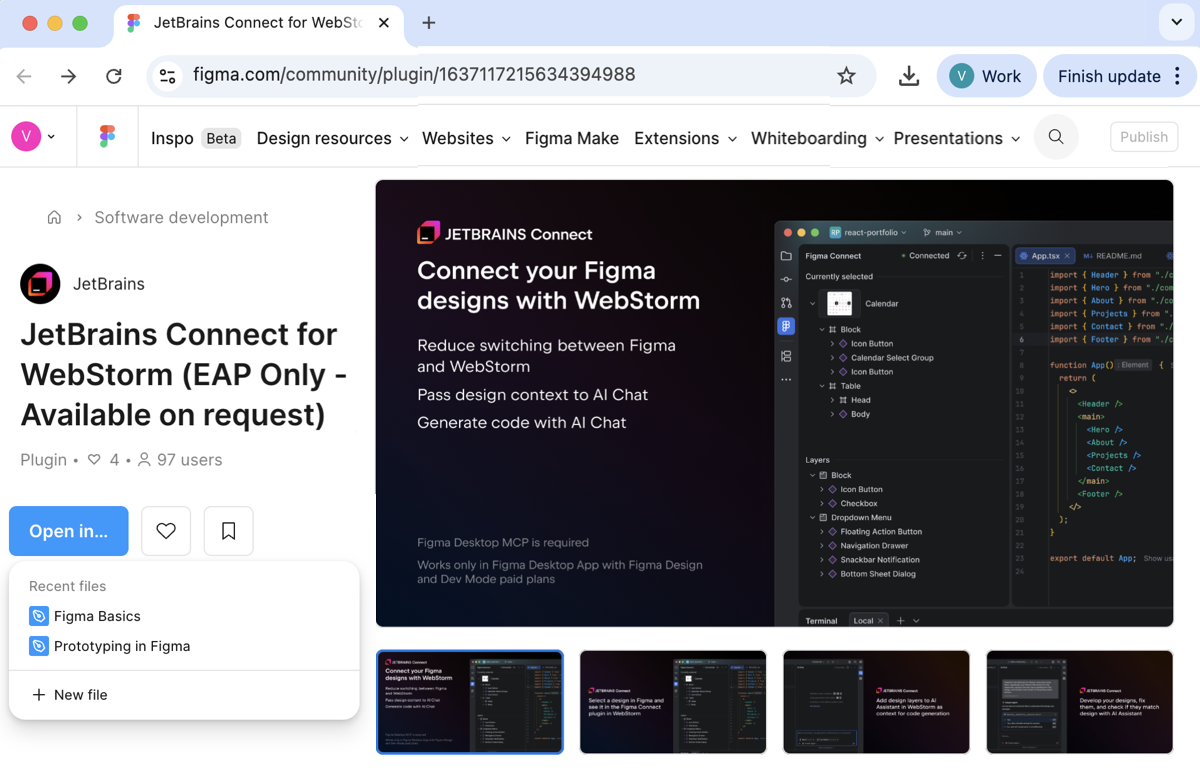Screen dimensions: 1200x768
Task: Open Inspo Beta page
Action: pos(195,138)
